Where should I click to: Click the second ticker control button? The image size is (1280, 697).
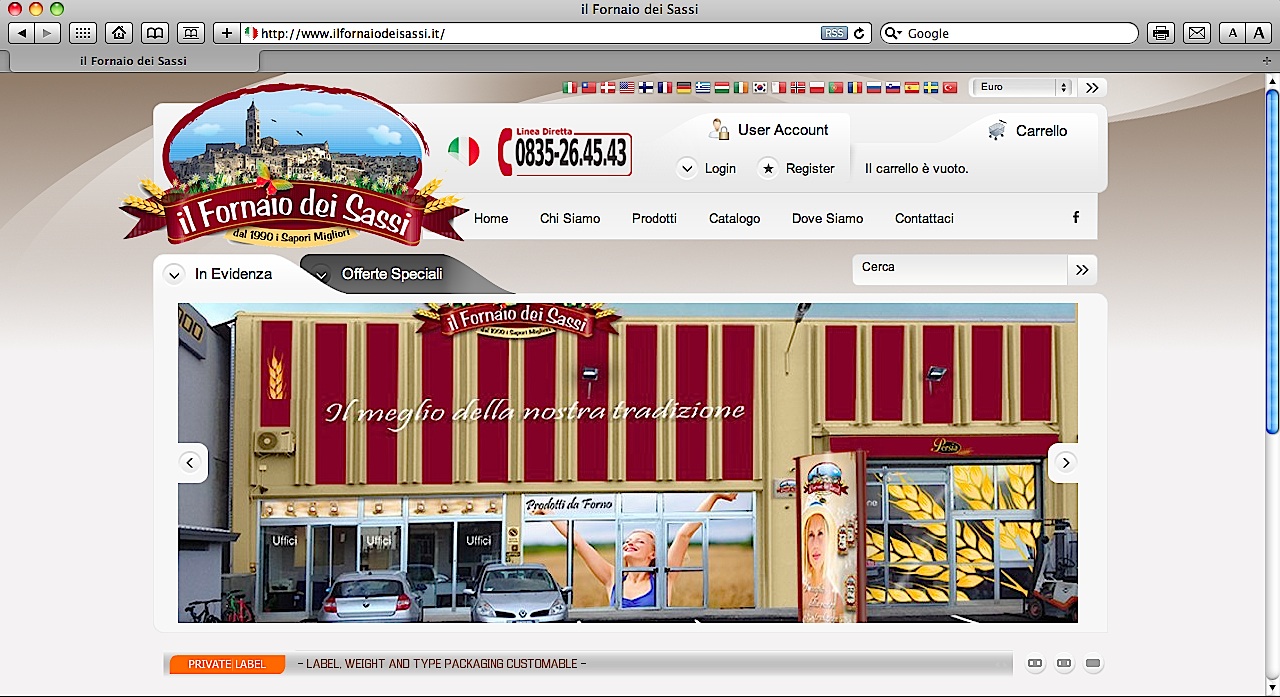pyautogui.click(x=1064, y=663)
